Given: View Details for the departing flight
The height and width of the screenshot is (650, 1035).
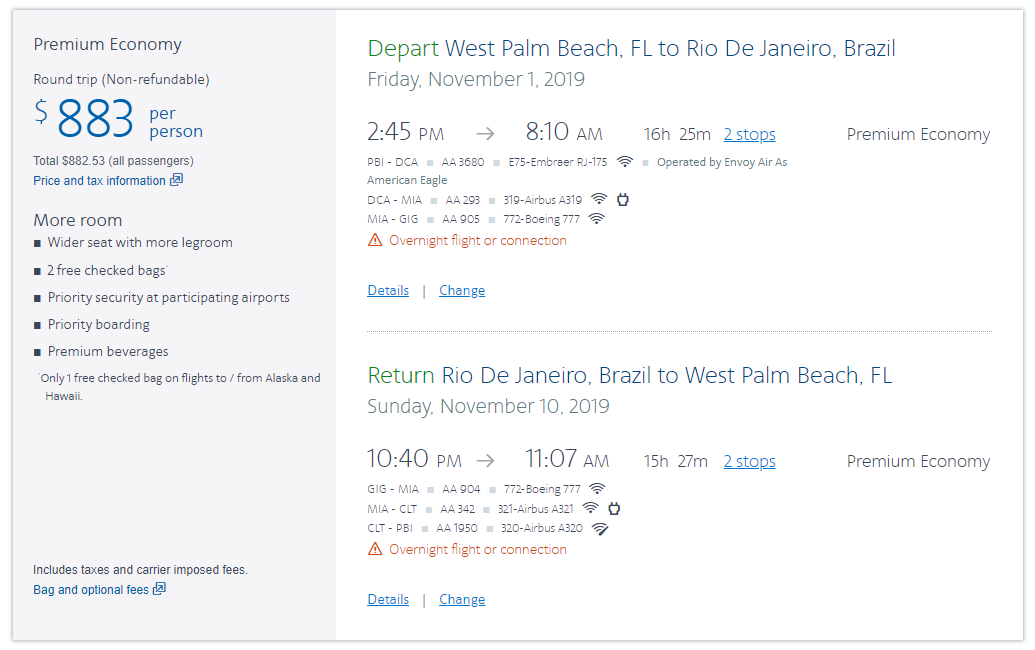Looking at the screenshot, I should (x=388, y=290).
